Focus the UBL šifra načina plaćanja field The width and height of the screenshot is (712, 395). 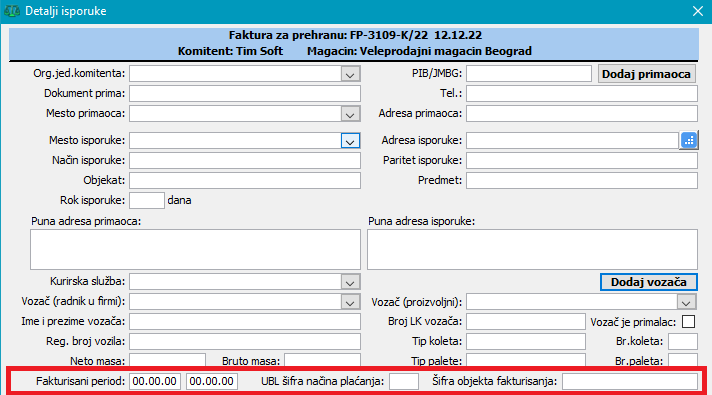point(404,381)
